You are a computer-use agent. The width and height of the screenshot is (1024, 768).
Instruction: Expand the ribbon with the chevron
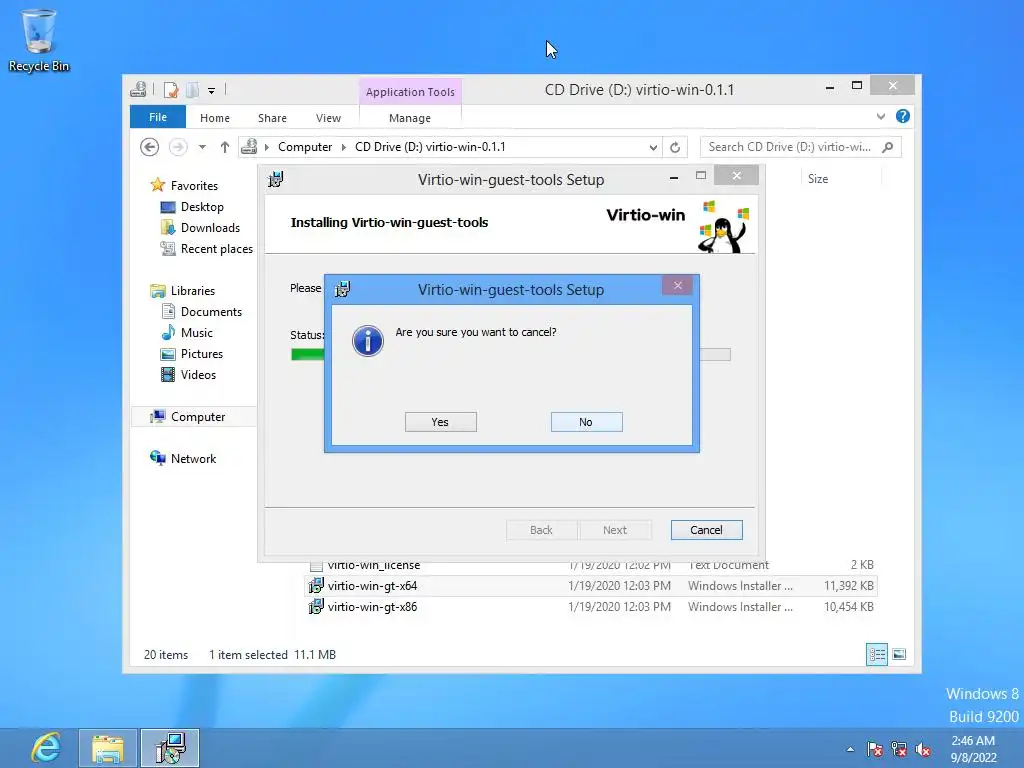click(881, 116)
